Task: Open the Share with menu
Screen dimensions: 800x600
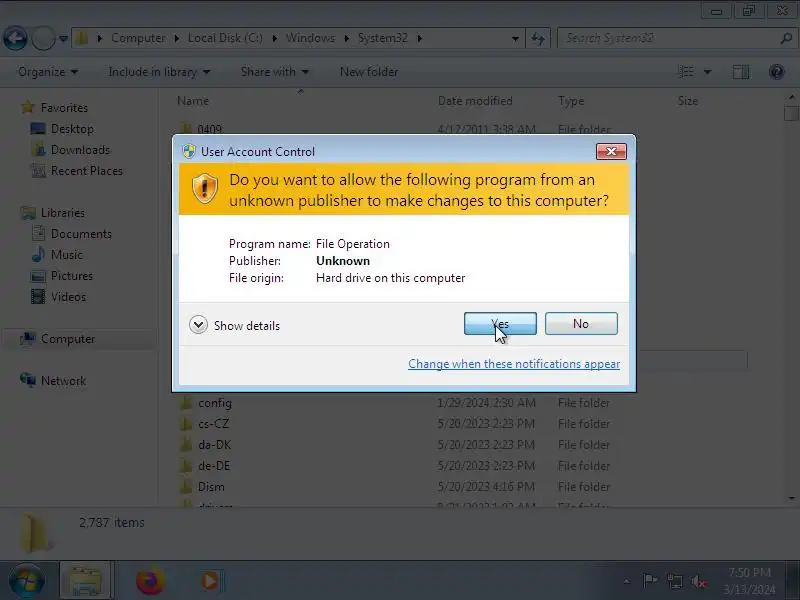Action: (x=274, y=72)
